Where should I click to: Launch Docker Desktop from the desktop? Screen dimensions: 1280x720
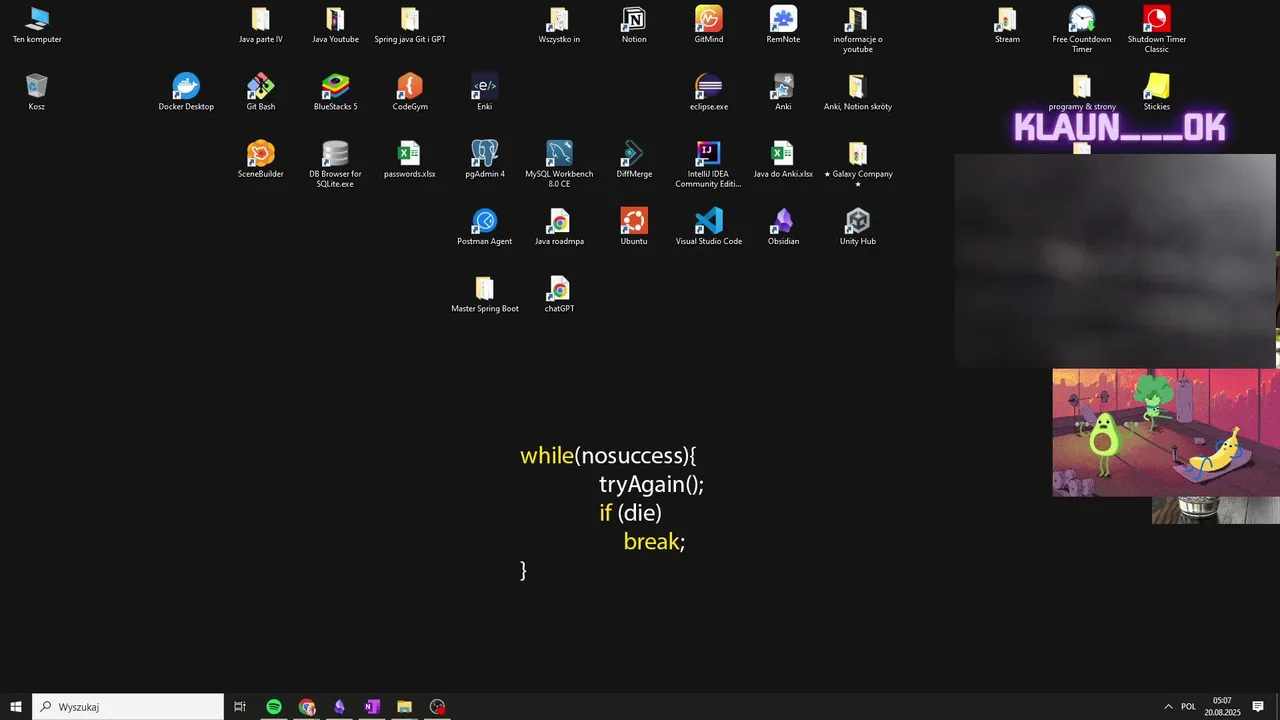[186, 92]
